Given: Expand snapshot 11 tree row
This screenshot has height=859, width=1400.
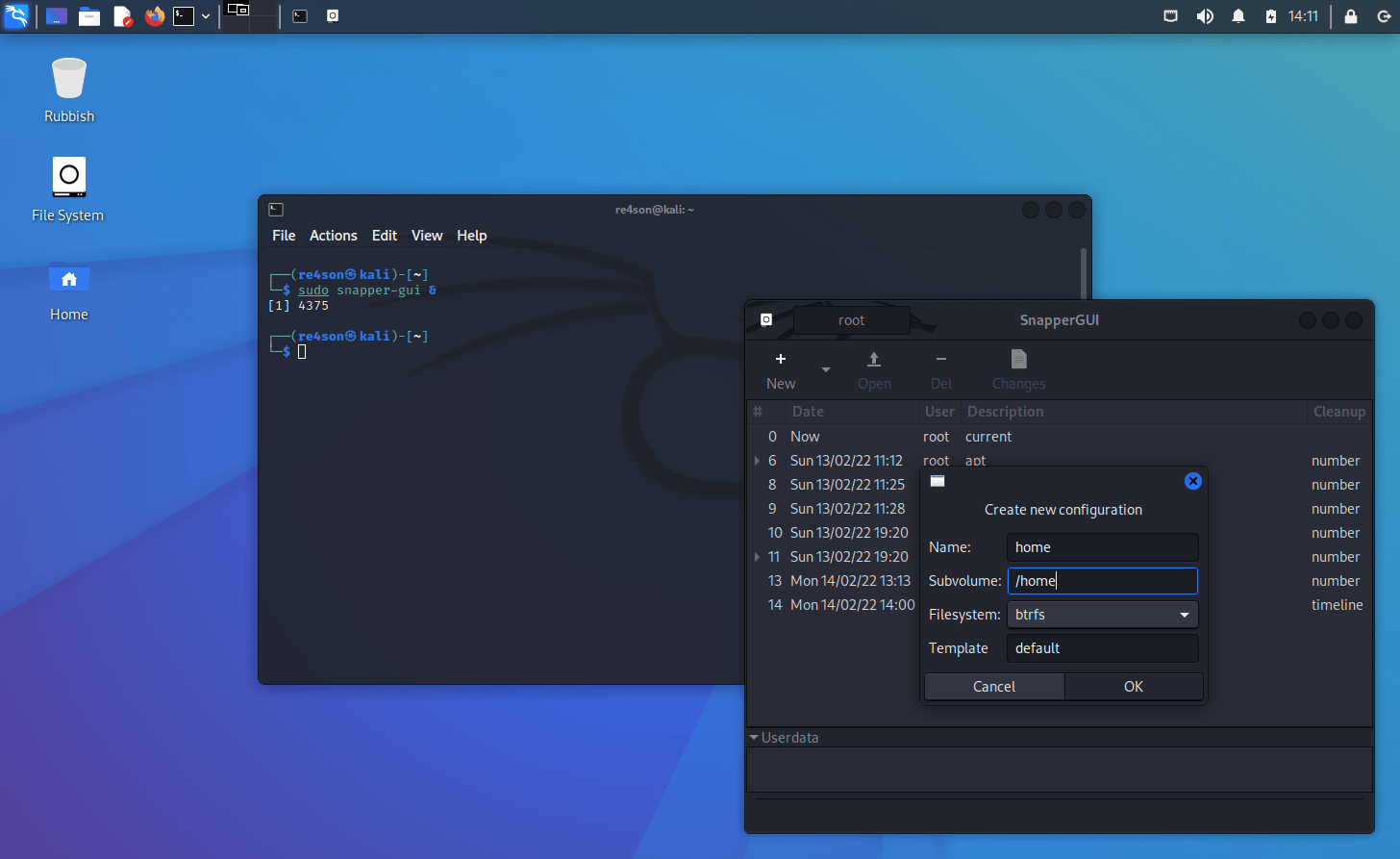Looking at the screenshot, I should coord(758,557).
